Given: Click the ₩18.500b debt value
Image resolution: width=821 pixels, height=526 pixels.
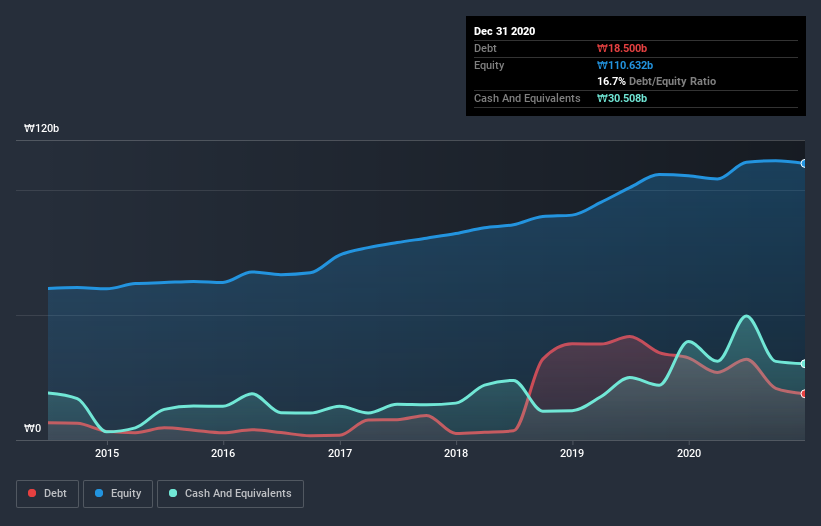Looking at the screenshot, I should tap(622, 48).
